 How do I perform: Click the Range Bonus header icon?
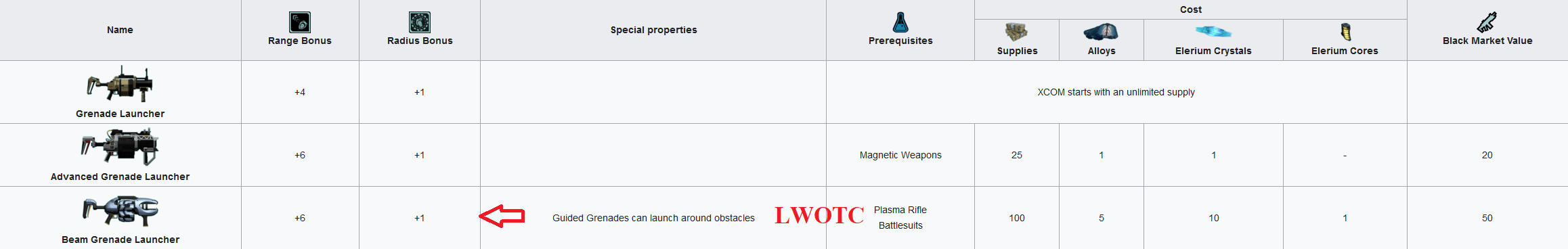[x=300, y=22]
